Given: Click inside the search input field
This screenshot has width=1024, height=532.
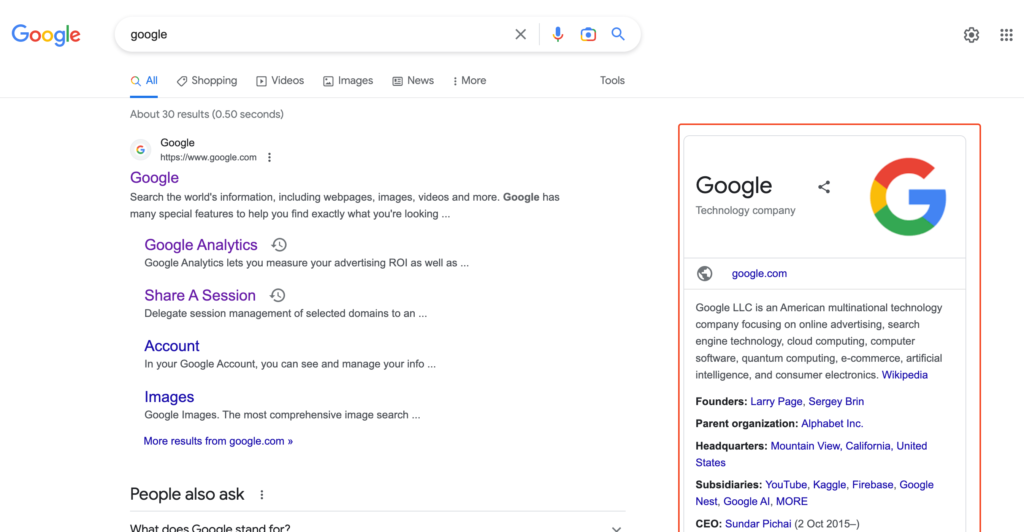Looking at the screenshot, I should click(x=310, y=34).
